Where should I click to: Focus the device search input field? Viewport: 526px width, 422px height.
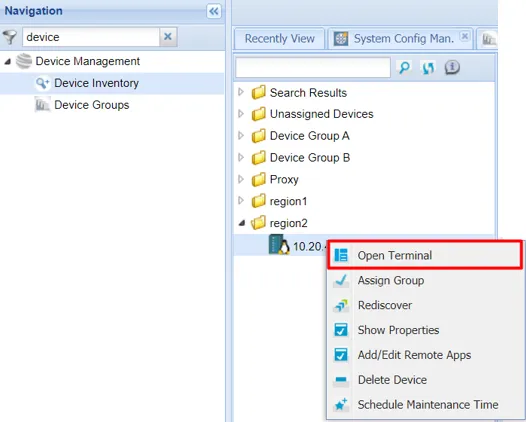coord(313,68)
